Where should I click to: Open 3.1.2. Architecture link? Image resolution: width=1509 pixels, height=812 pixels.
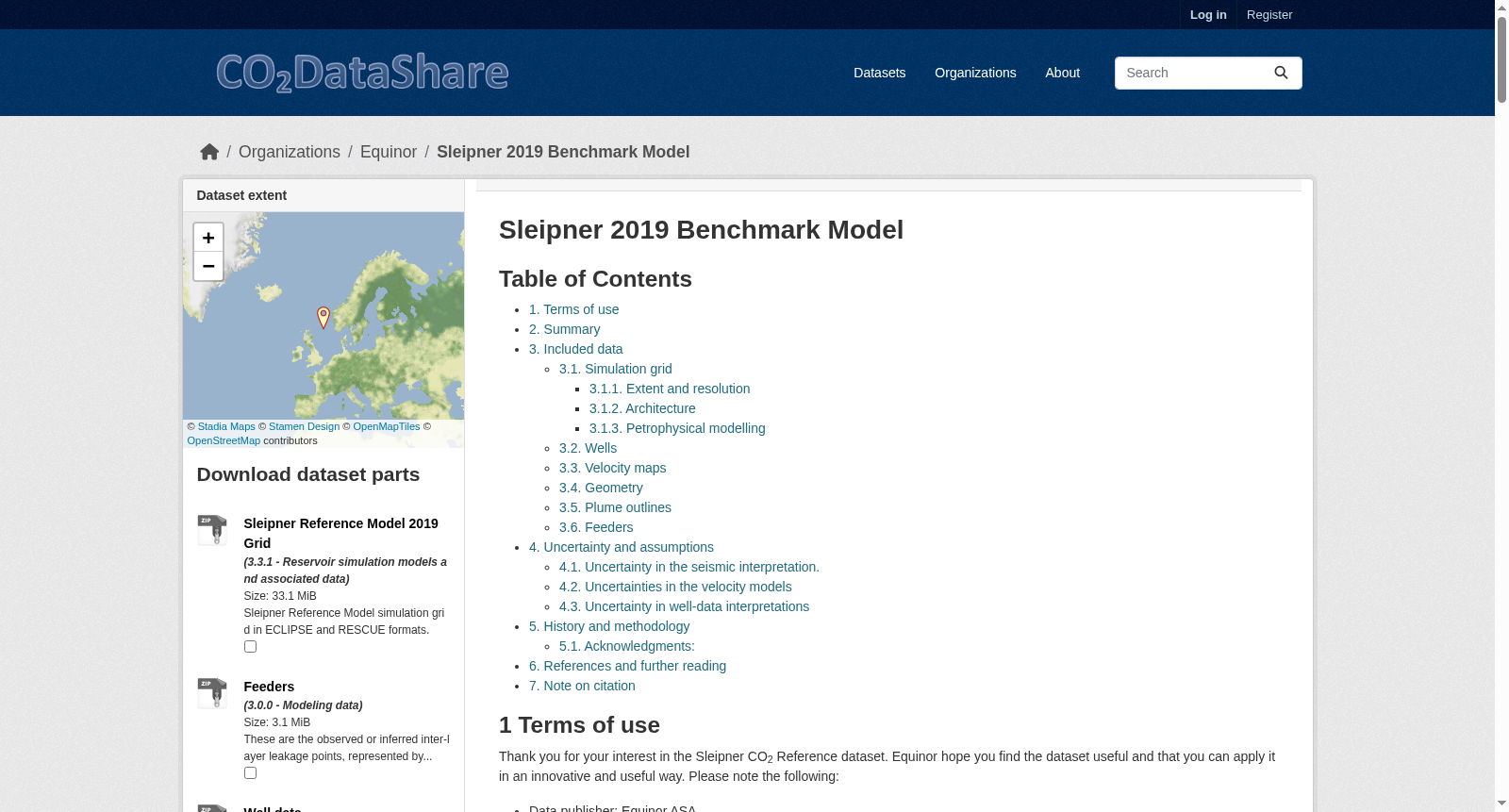coord(642,408)
